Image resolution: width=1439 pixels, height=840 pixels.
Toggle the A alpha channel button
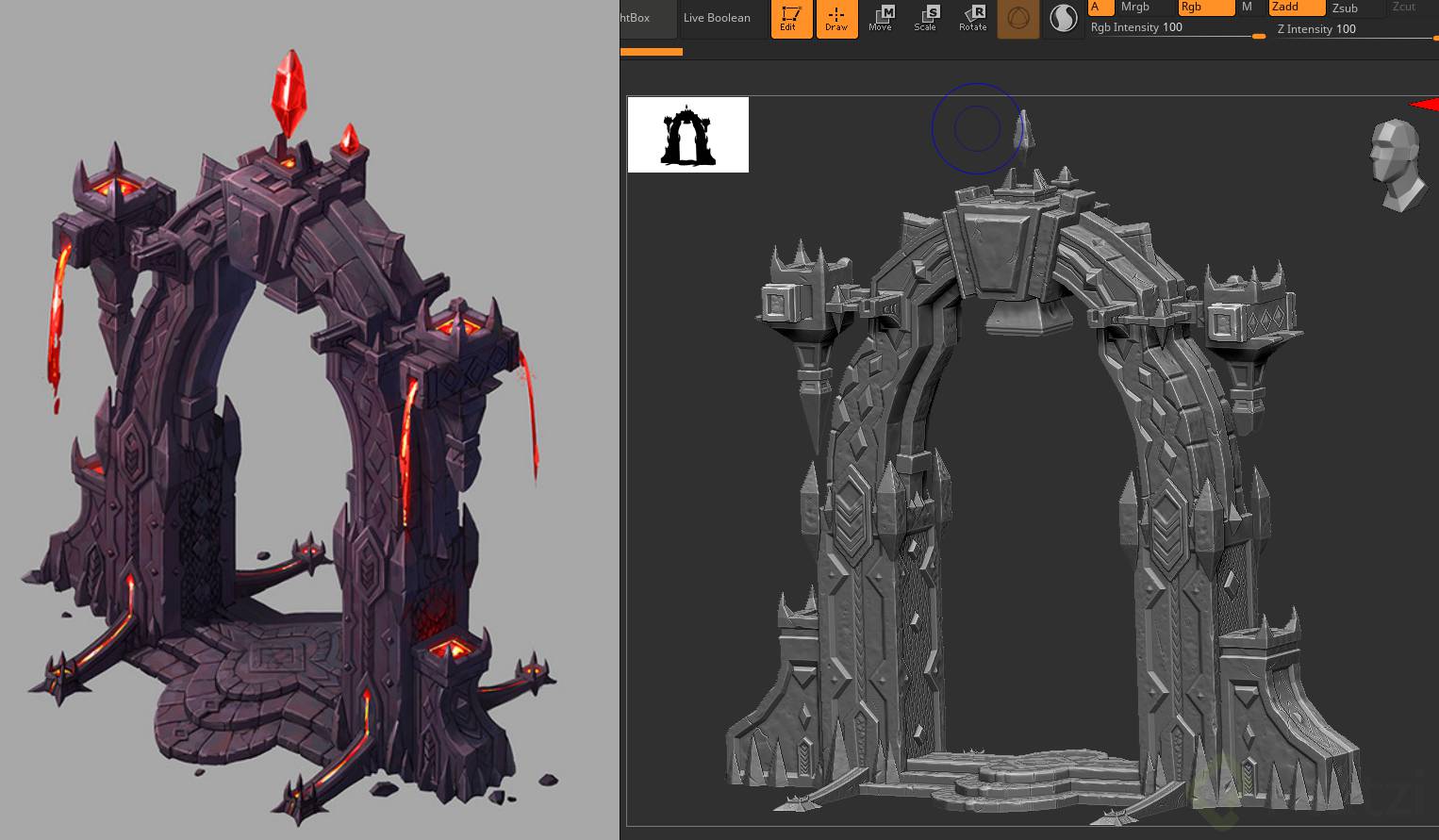pyautogui.click(x=1100, y=8)
